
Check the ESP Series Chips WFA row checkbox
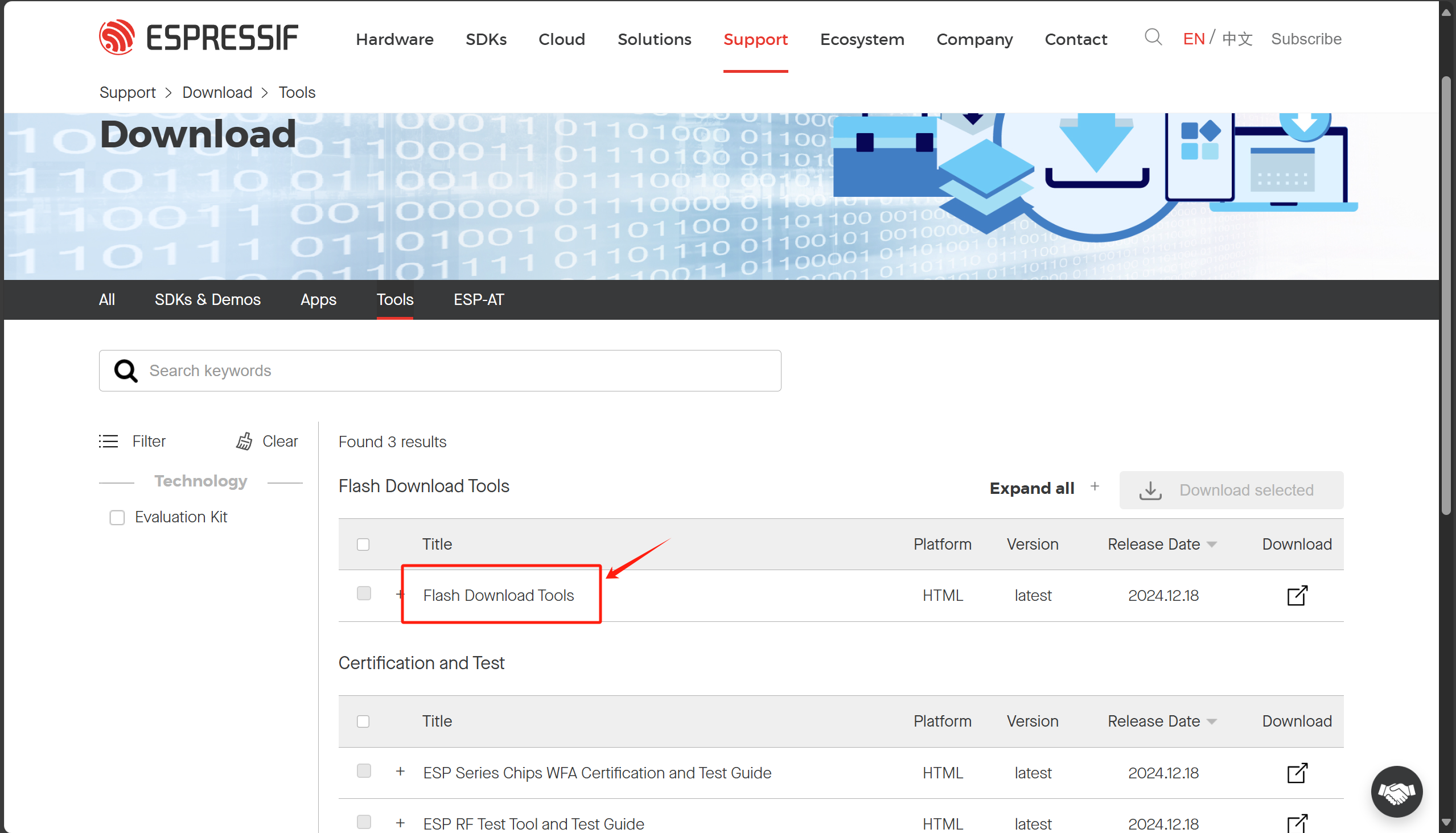(363, 770)
